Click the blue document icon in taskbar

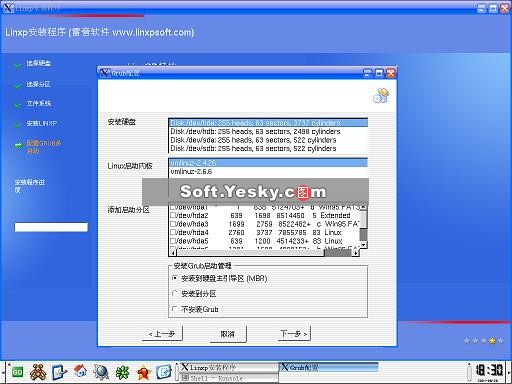pos(164,372)
